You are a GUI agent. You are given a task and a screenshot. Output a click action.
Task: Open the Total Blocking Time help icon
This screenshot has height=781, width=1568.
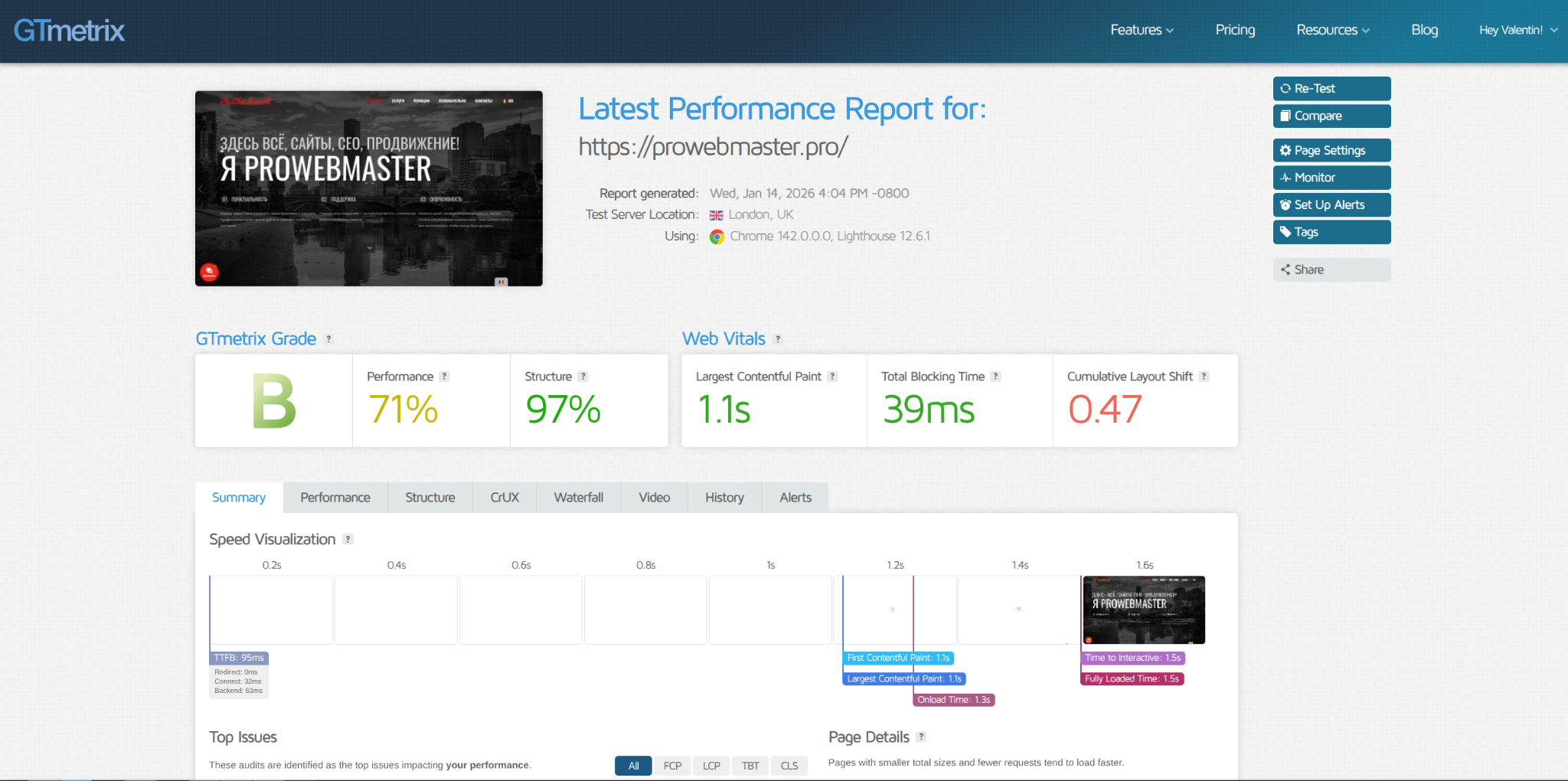pos(996,377)
